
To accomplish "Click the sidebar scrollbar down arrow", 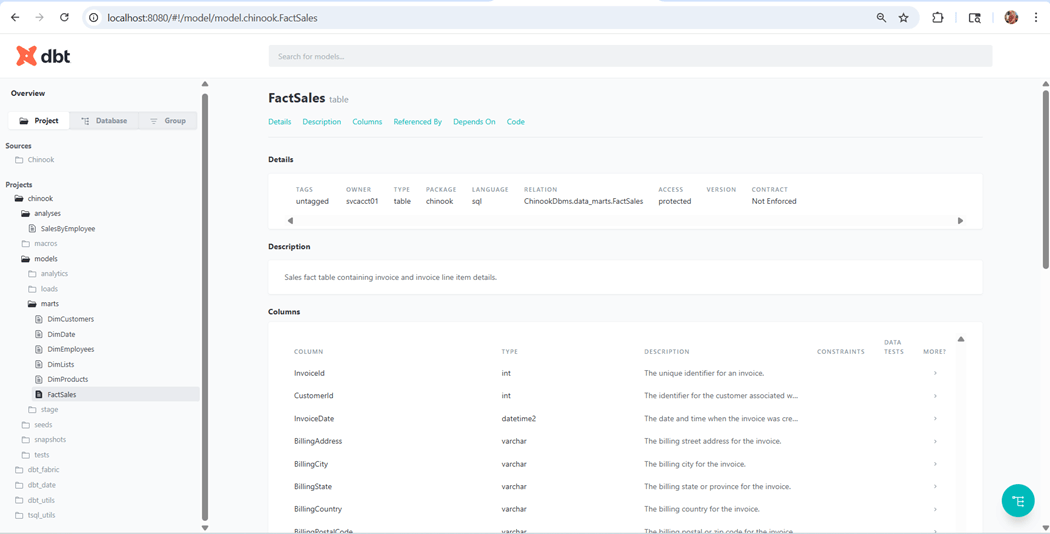I will pos(205,528).
